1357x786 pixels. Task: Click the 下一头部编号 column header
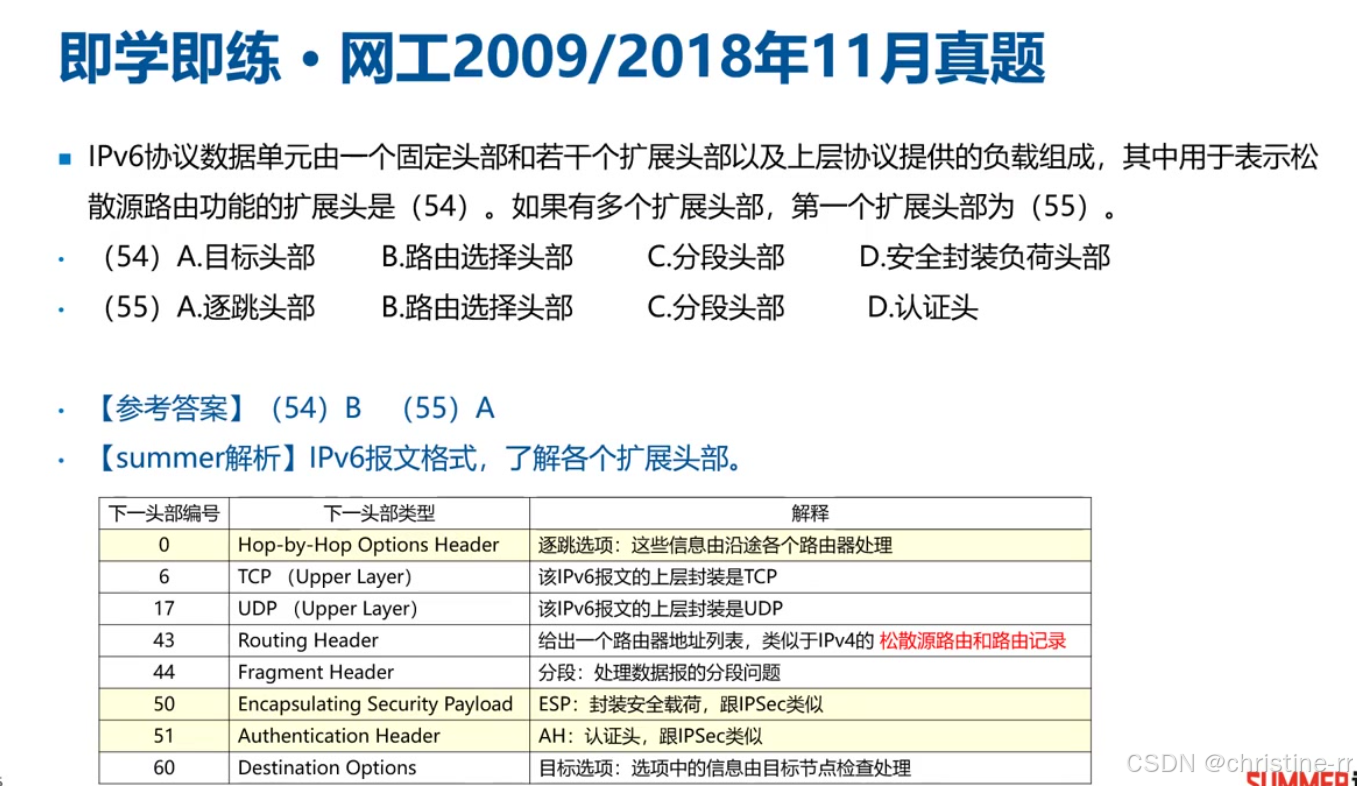click(164, 514)
